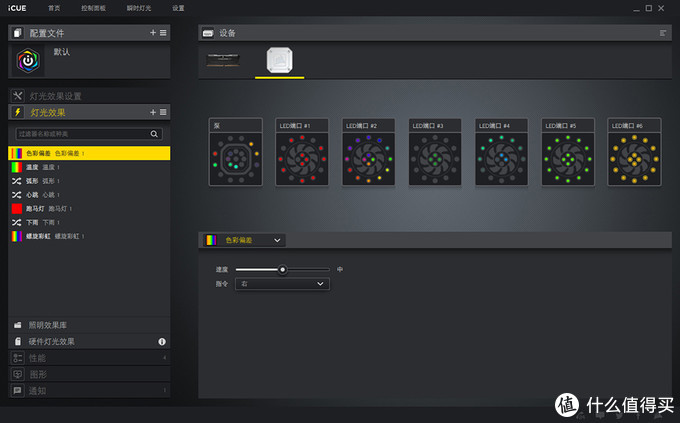Select the LED端口 #6 fan

634,152
